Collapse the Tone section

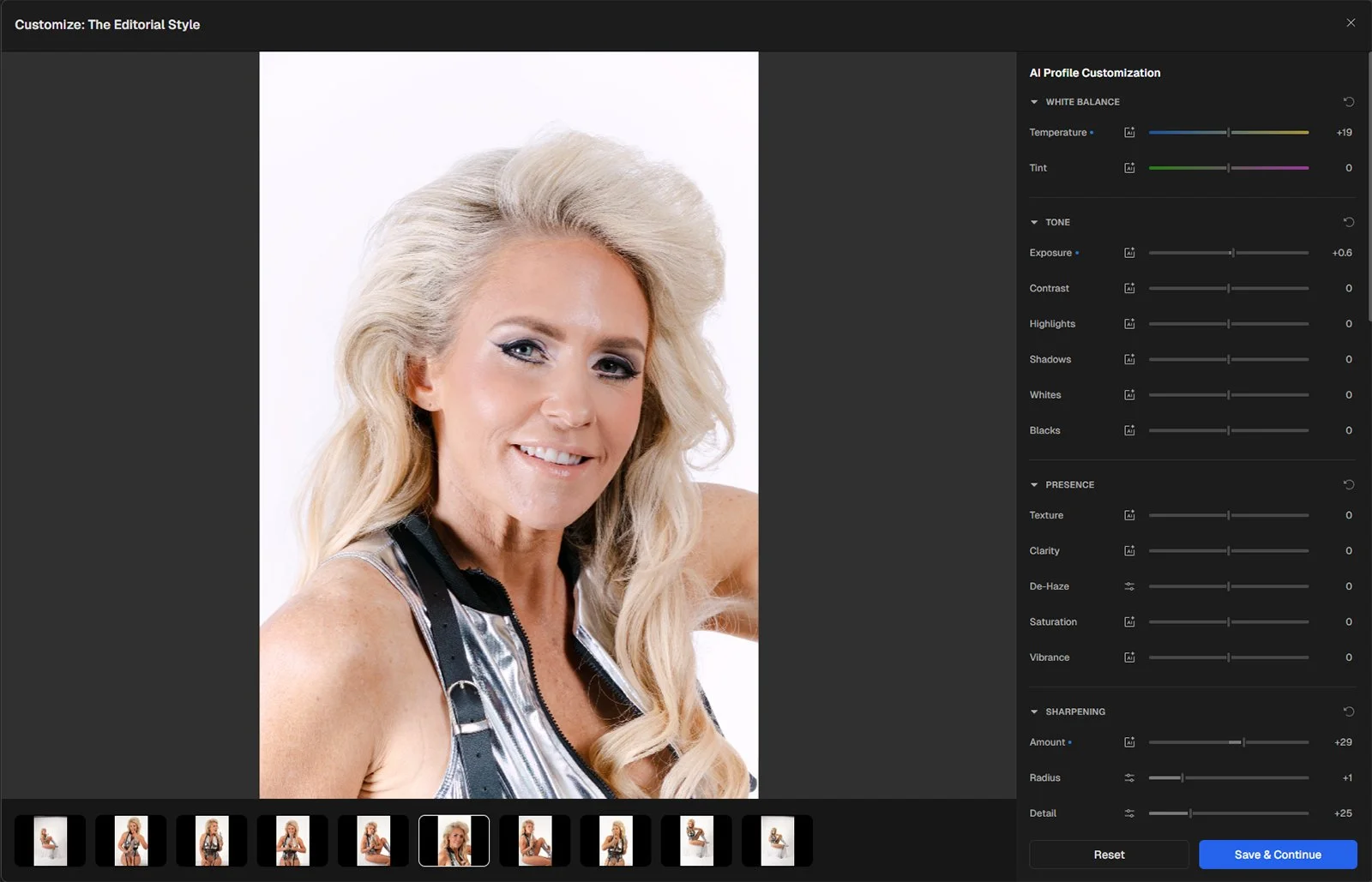click(1034, 222)
